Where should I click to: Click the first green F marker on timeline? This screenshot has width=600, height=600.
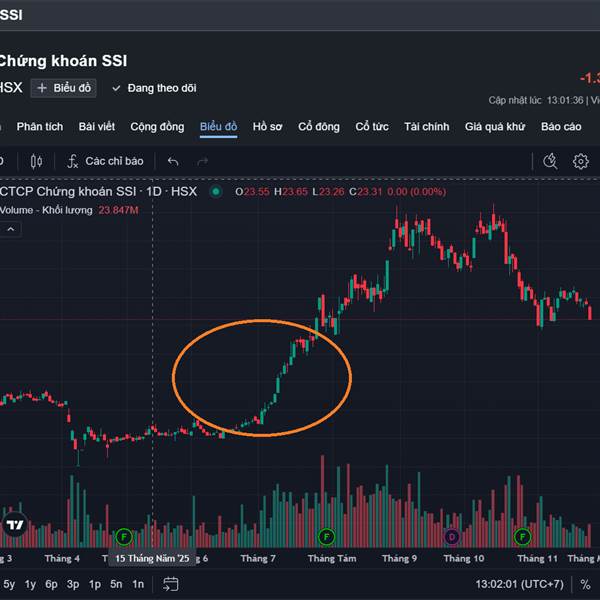[x=124, y=537]
